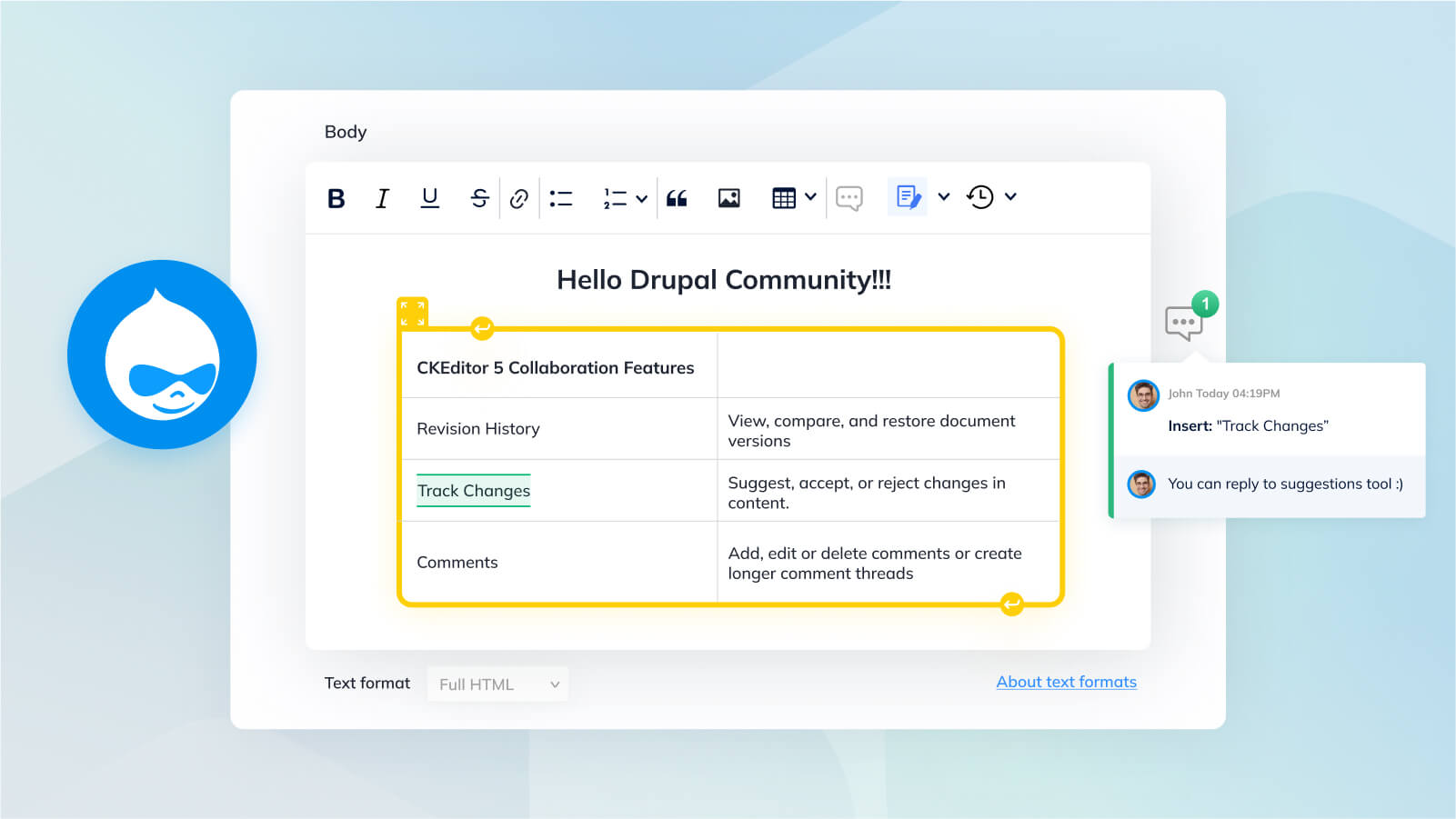Open About text formats link

(1066, 682)
